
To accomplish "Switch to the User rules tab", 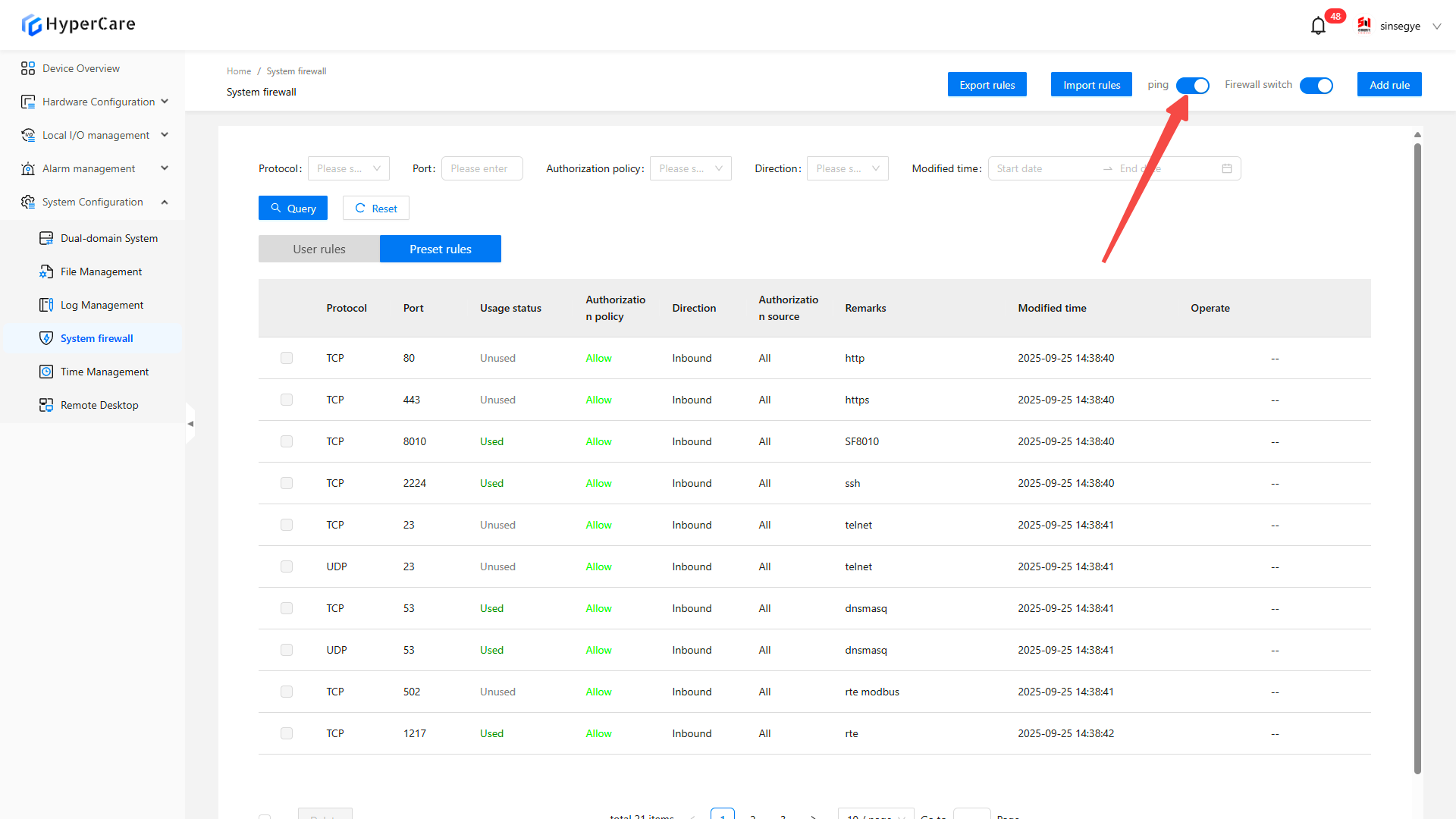I will pos(318,249).
